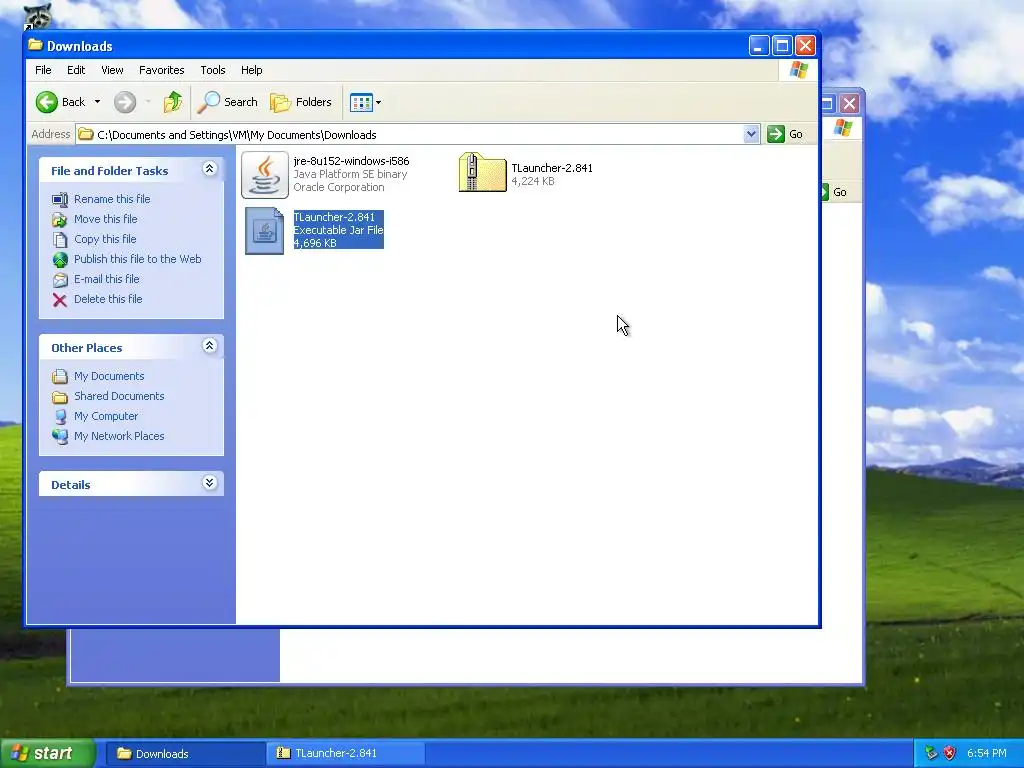
Task: Click Move this file link
Action: tap(105, 219)
